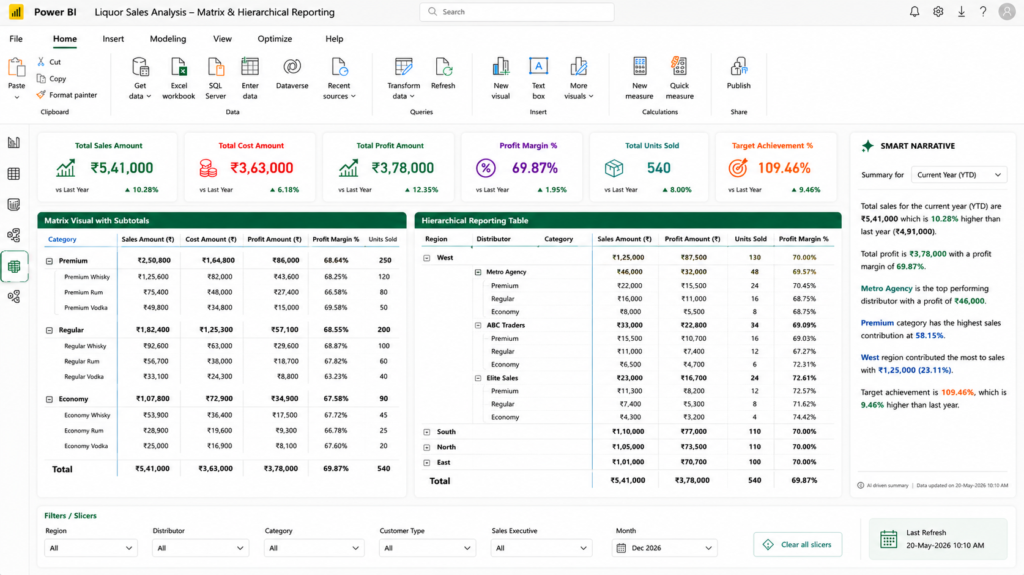Open the More visuals dropdown
This screenshot has height=575, width=1024.
(x=579, y=78)
